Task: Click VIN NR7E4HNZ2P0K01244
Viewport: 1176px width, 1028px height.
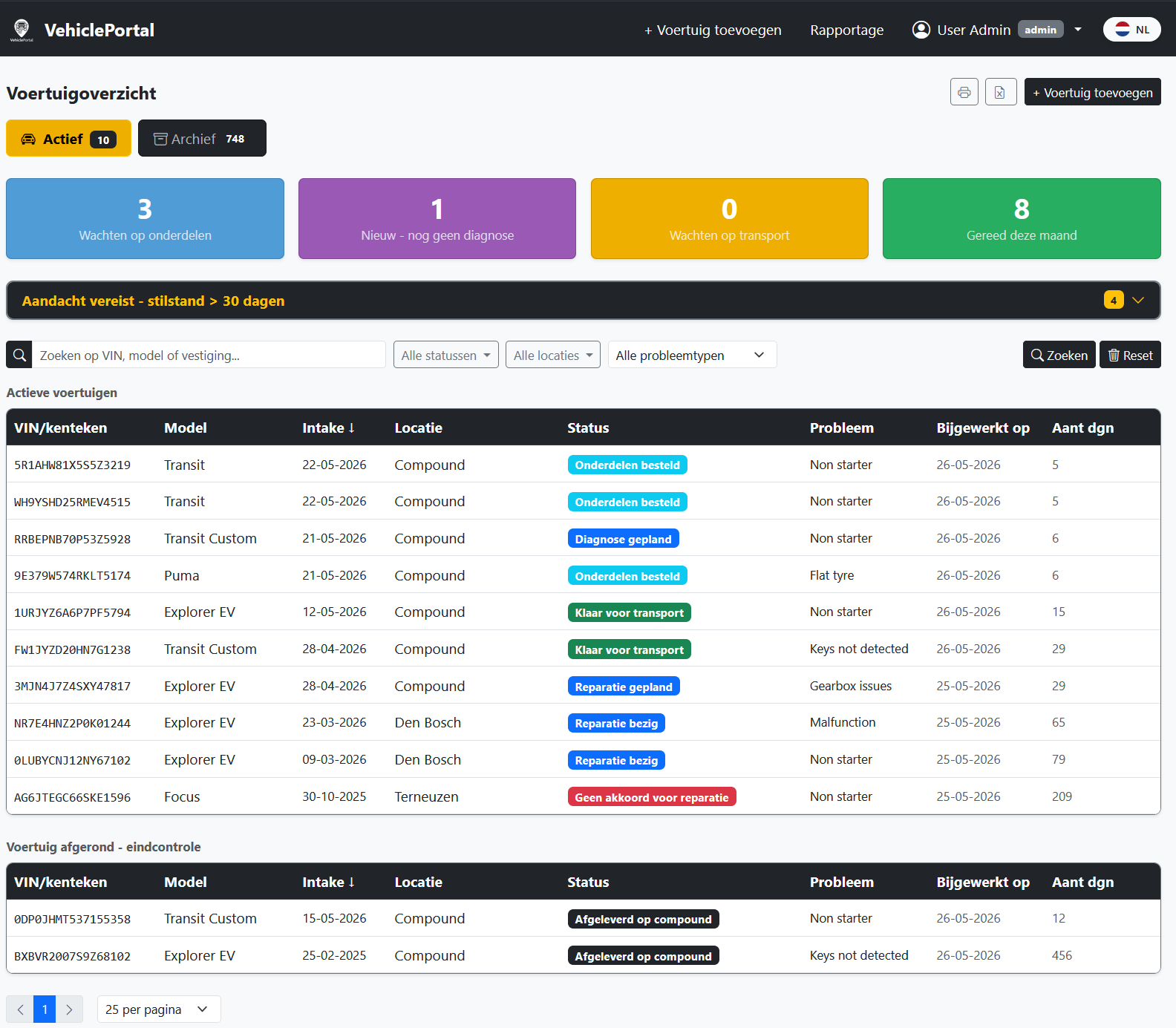Action: [x=73, y=724]
